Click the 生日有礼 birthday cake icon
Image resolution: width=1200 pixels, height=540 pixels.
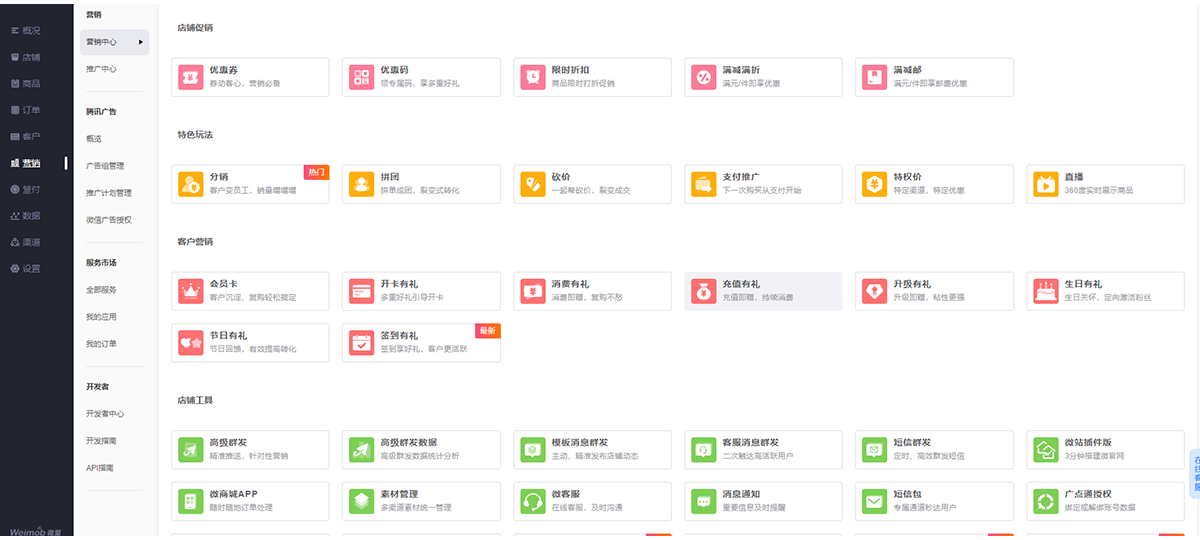pos(1045,291)
